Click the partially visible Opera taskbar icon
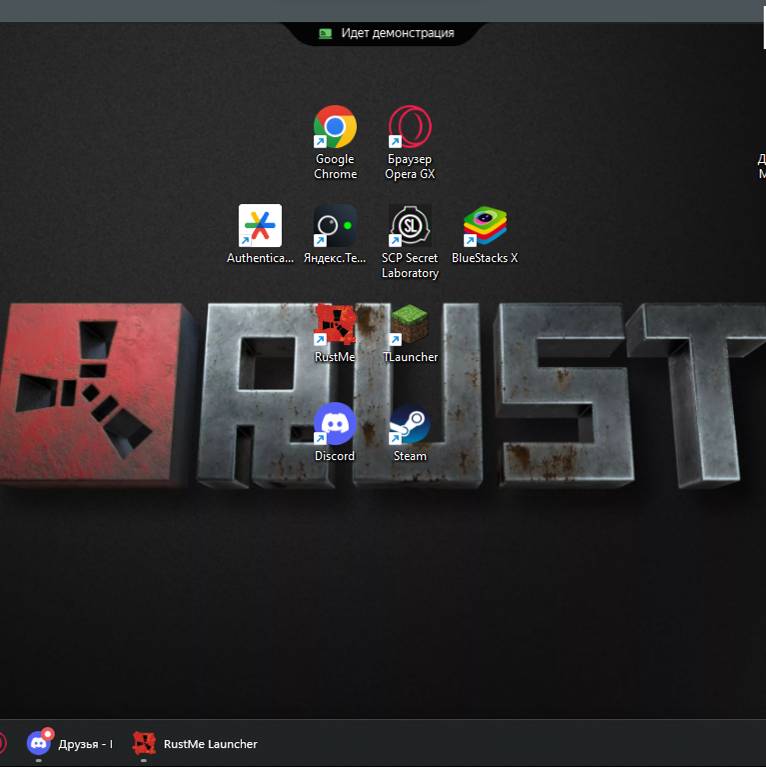The height and width of the screenshot is (767, 766). [2, 744]
